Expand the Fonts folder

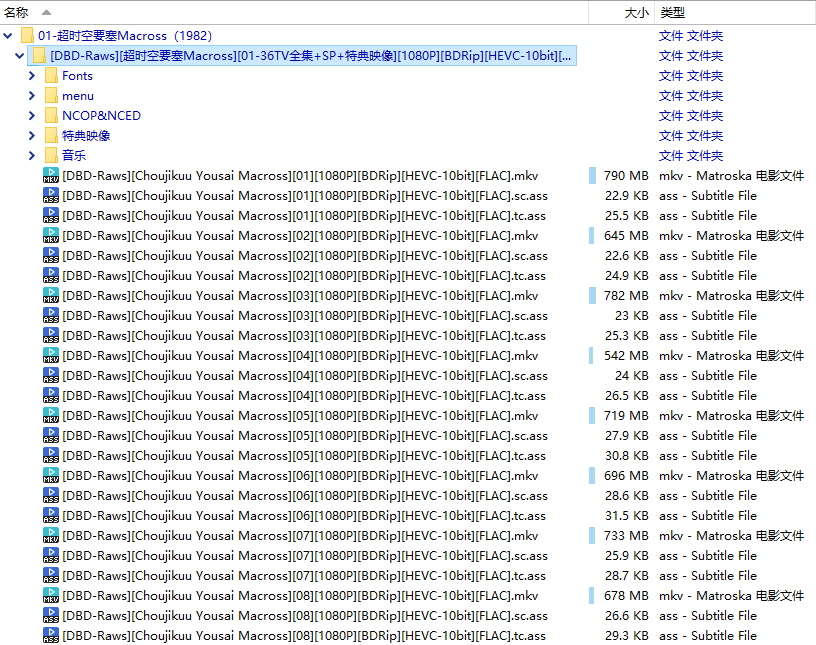click(x=32, y=76)
